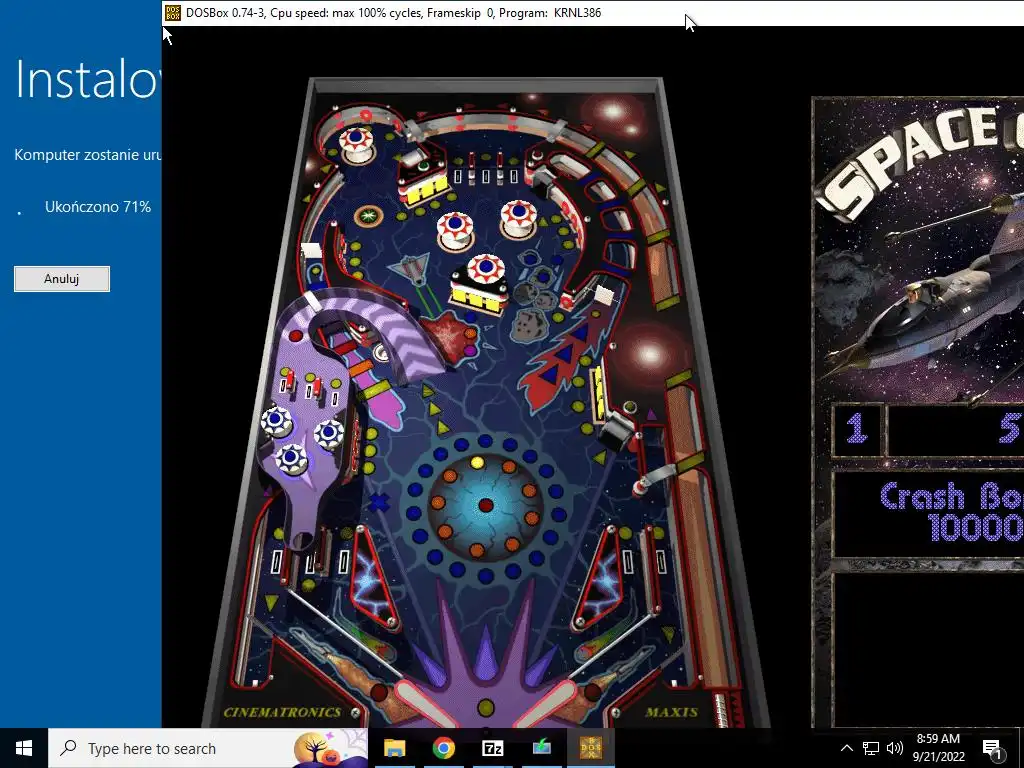The height and width of the screenshot is (768, 1024).
Task: Click the top-left red bumper
Action: point(357,144)
